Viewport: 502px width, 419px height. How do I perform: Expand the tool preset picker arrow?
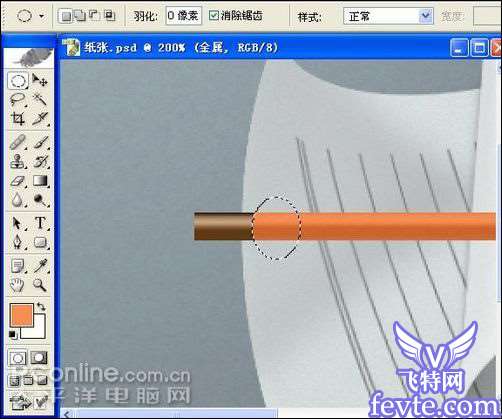click(x=41, y=16)
